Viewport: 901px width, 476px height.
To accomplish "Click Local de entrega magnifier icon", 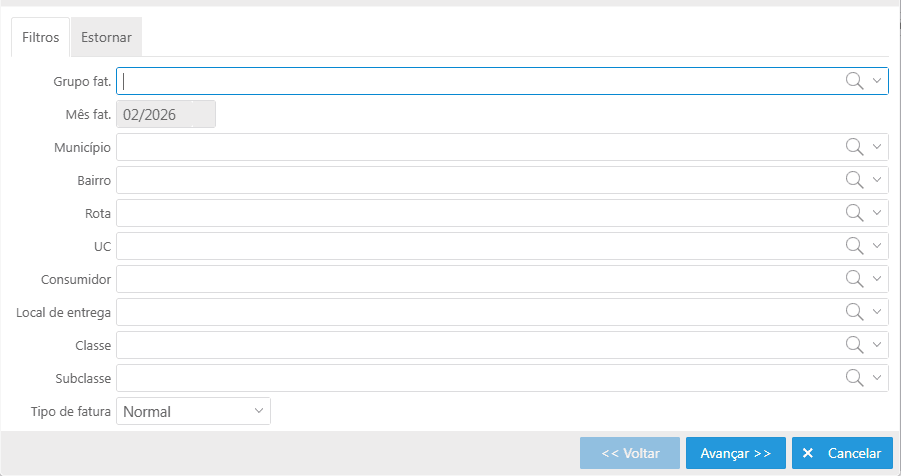I will pos(854,312).
